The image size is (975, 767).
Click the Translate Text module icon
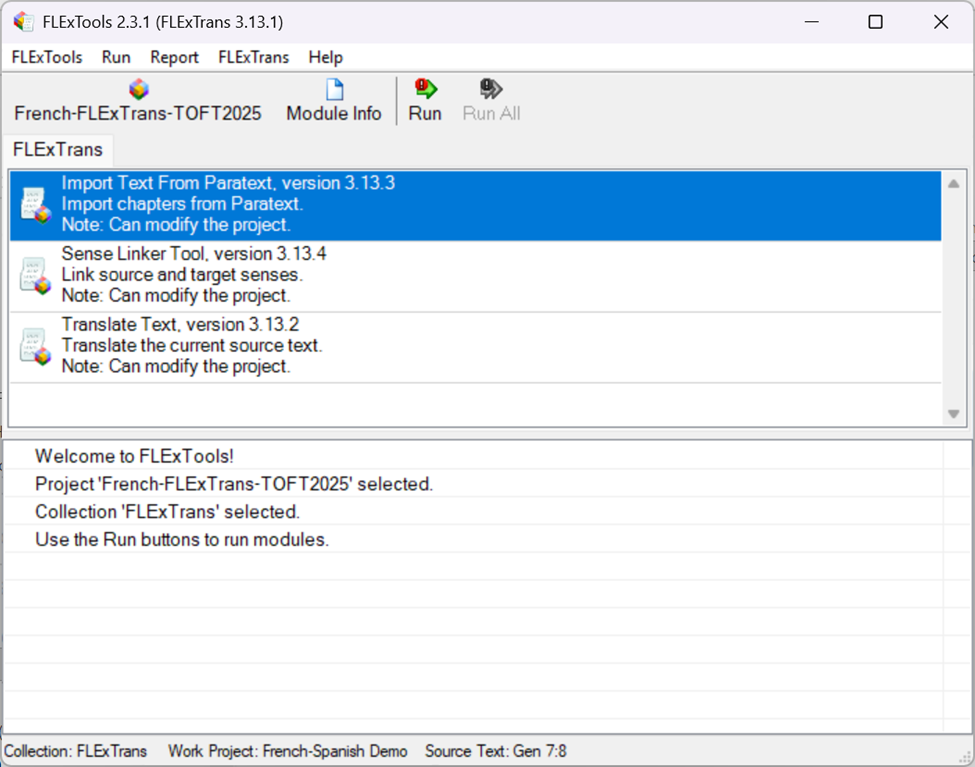click(35, 346)
